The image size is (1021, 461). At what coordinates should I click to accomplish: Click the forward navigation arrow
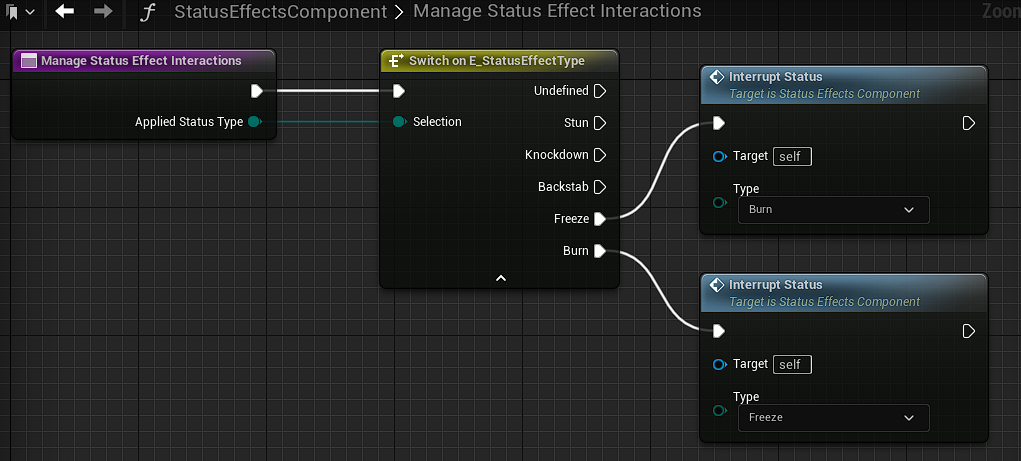[103, 12]
